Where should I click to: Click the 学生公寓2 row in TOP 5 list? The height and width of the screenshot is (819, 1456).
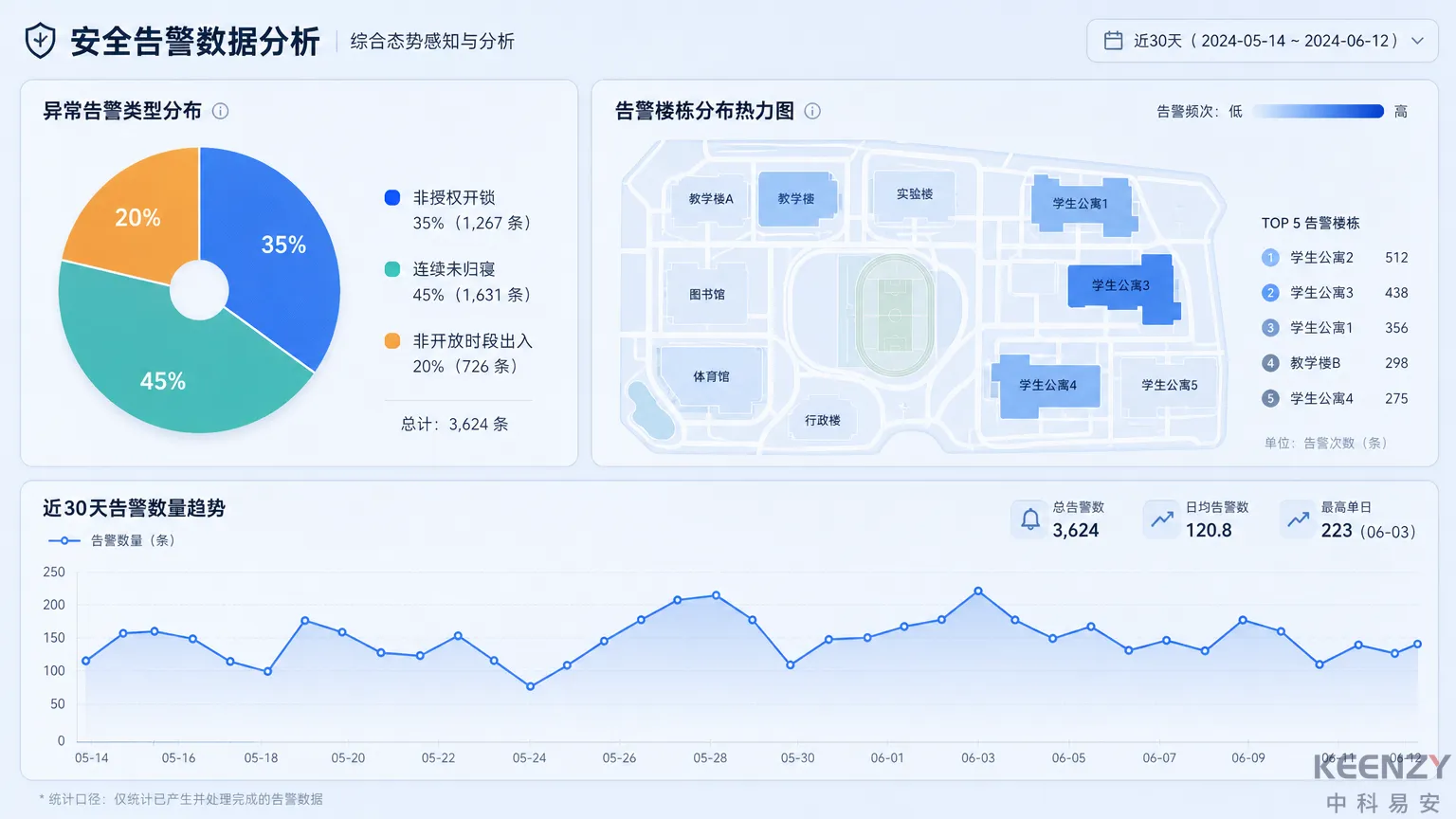coord(1335,258)
